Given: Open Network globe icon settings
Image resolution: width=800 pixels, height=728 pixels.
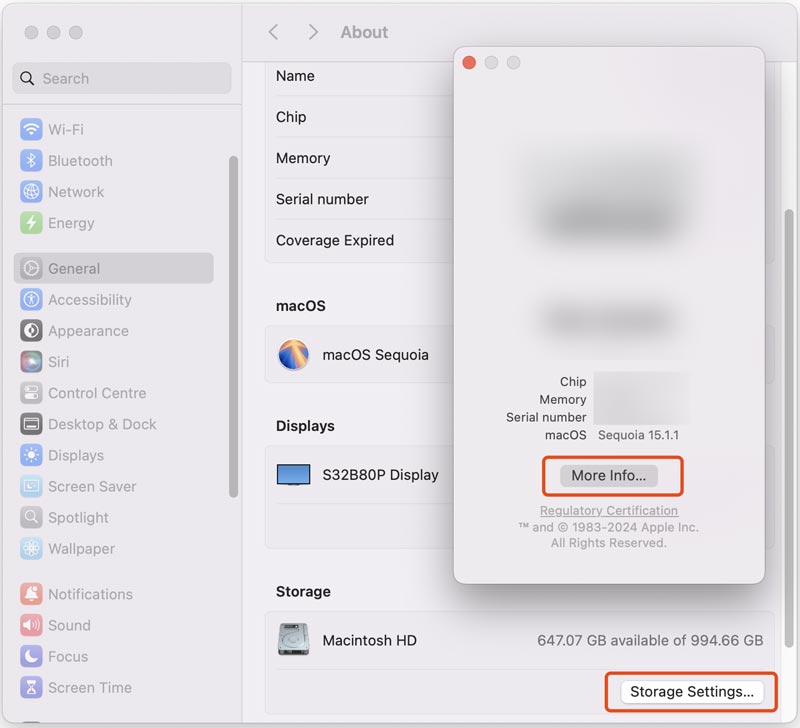Looking at the screenshot, I should [31, 192].
